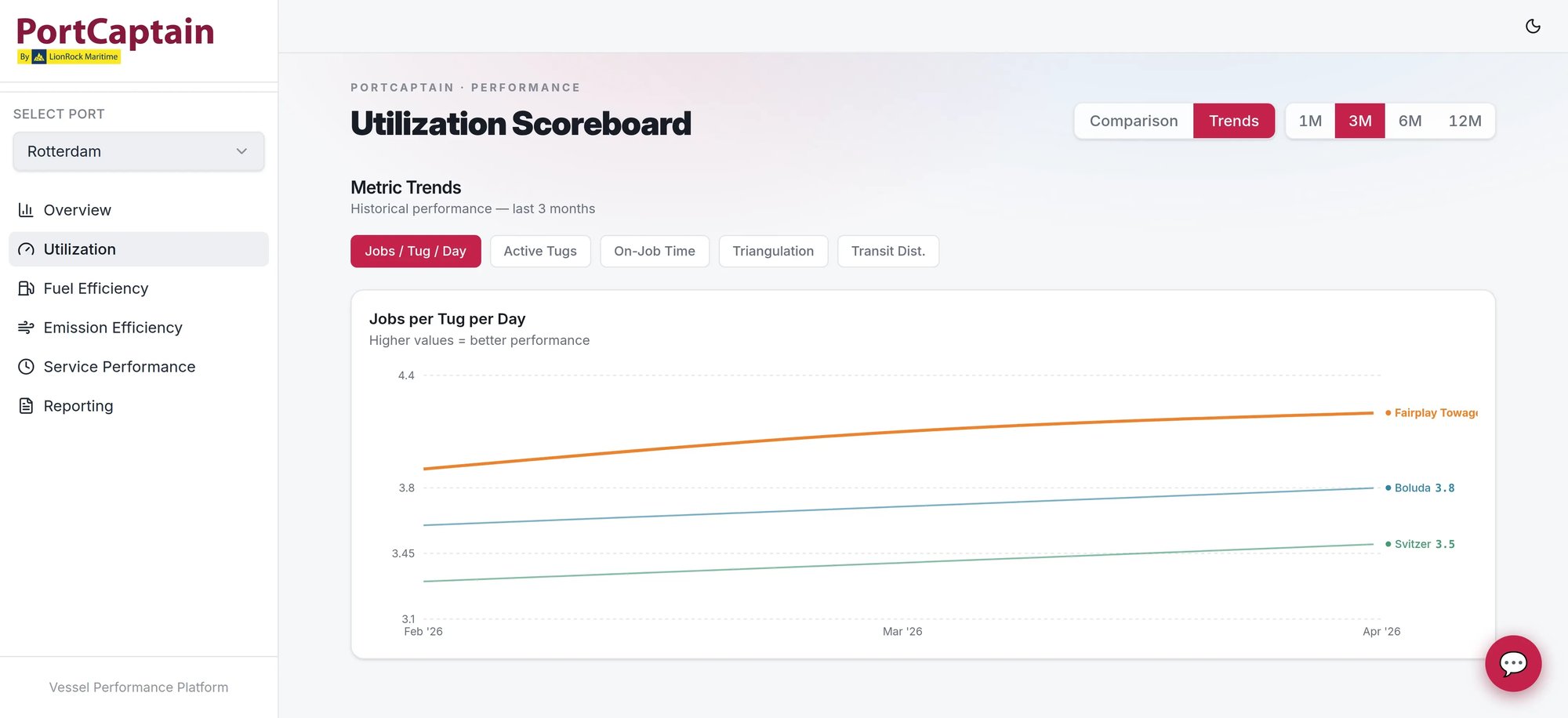Open Service Performance page
Image resolution: width=1568 pixels, height=718 pixels.
[139, 367]
